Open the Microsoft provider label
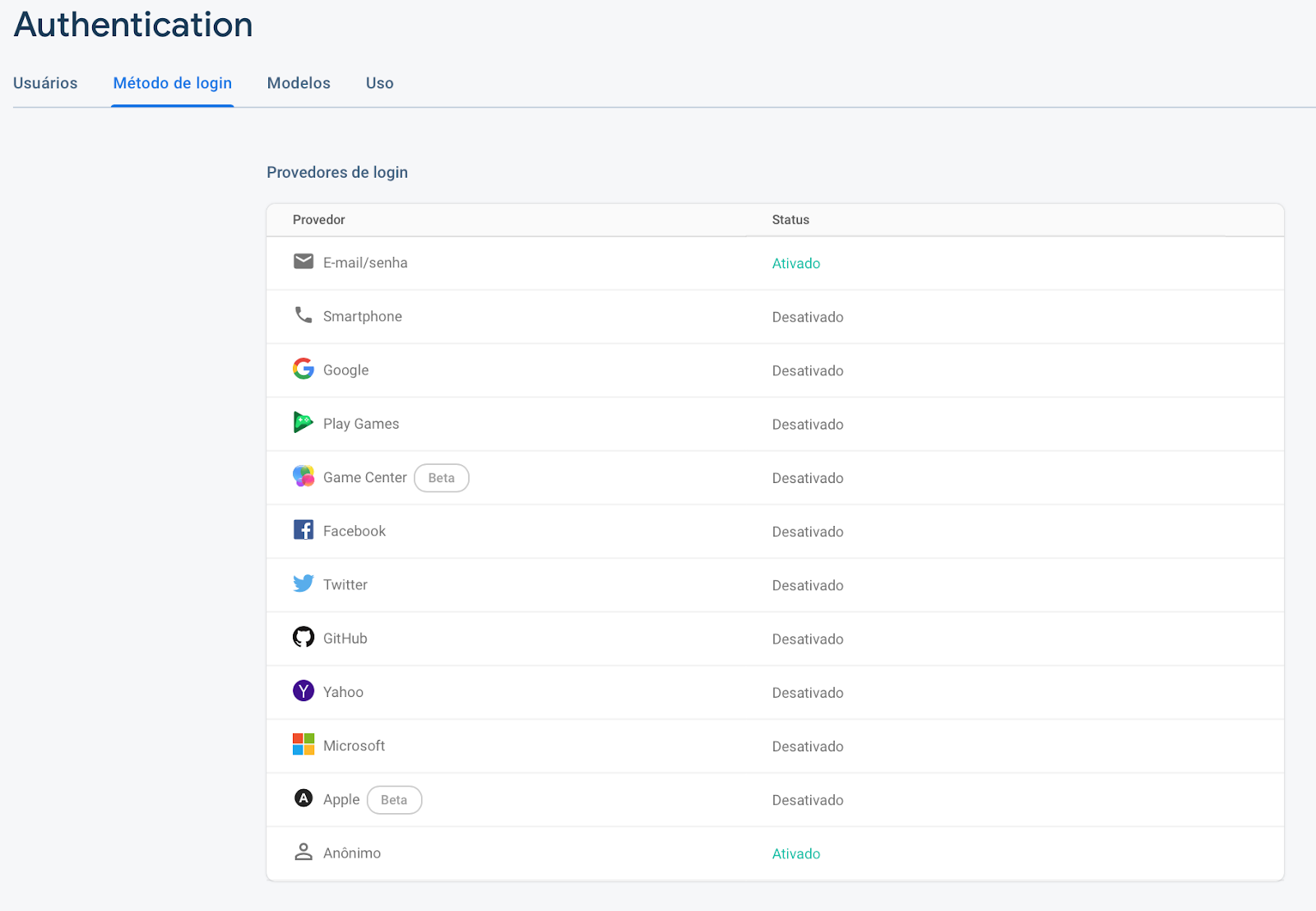Viewport: 1316px width, 911px height. [354, 746]
